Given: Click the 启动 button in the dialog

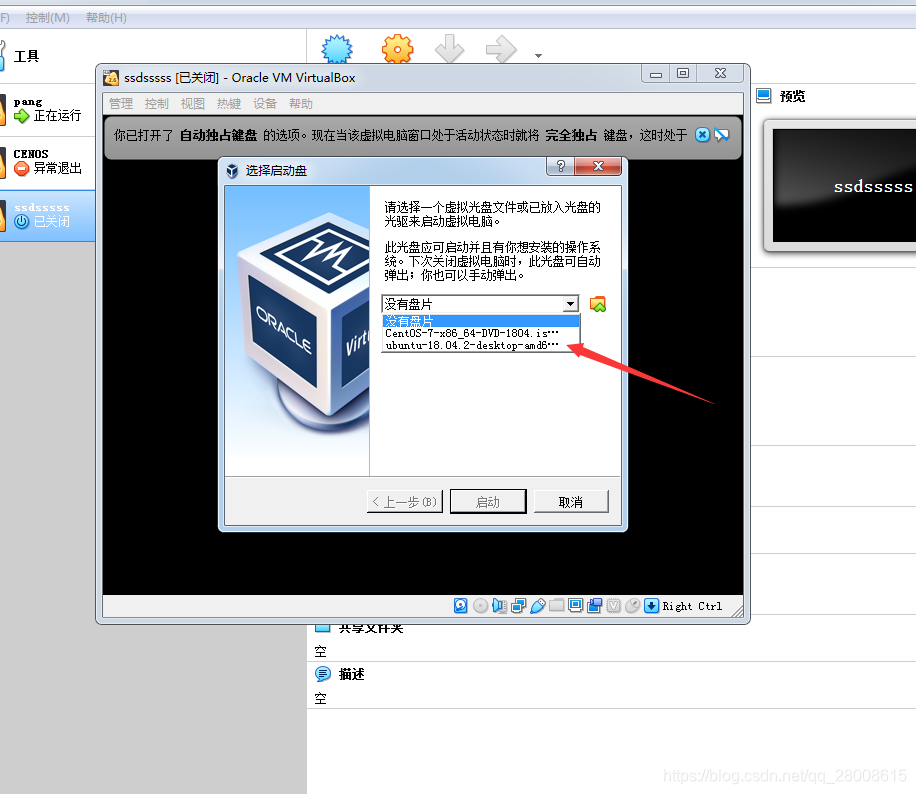Looking at the screenshot, I should [488, 502].
